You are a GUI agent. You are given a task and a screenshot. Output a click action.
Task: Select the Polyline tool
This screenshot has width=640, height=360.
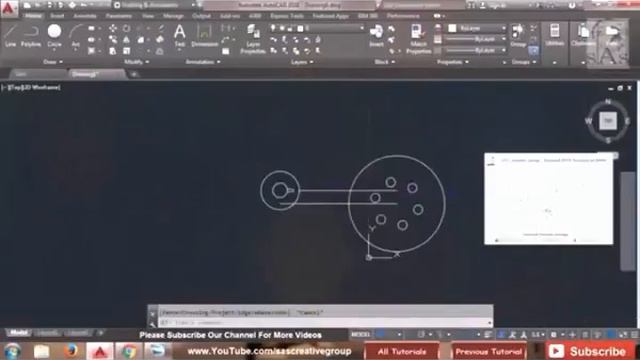click(x=31, y=36)
